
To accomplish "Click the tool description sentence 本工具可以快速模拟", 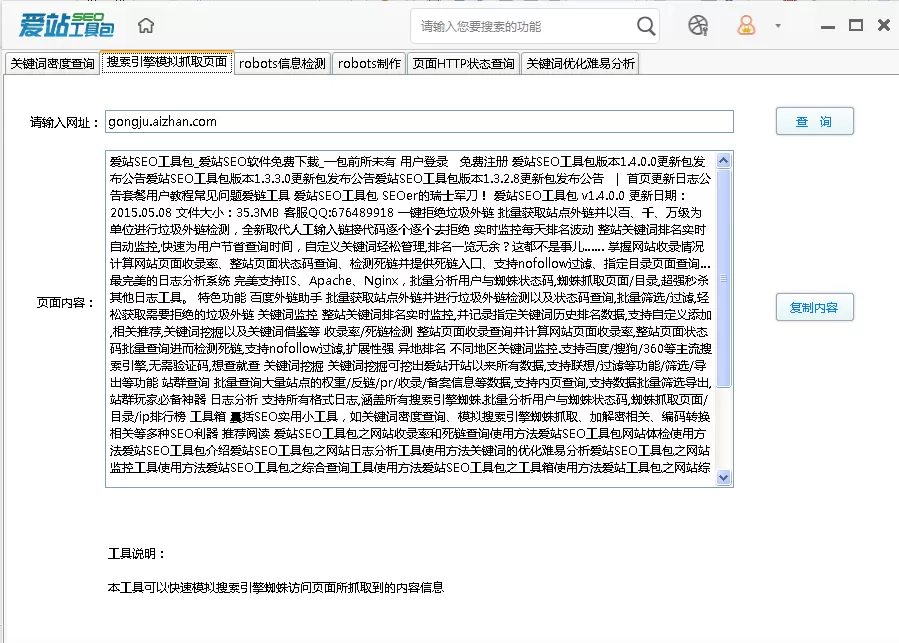I will click(x=276, y=587).
